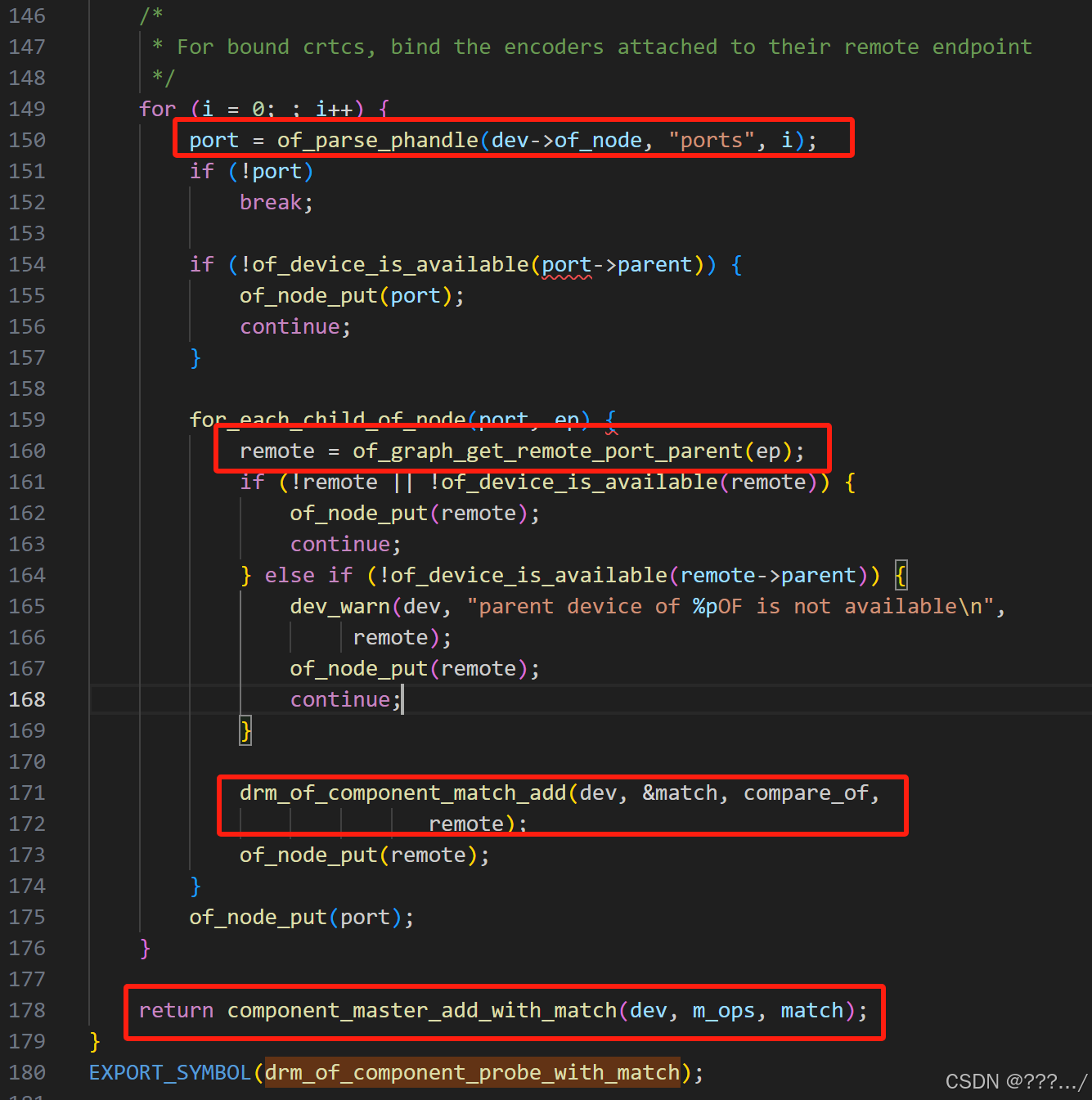Select the EXPORT_SYMBOL text on line 180

pos(169,1072)
